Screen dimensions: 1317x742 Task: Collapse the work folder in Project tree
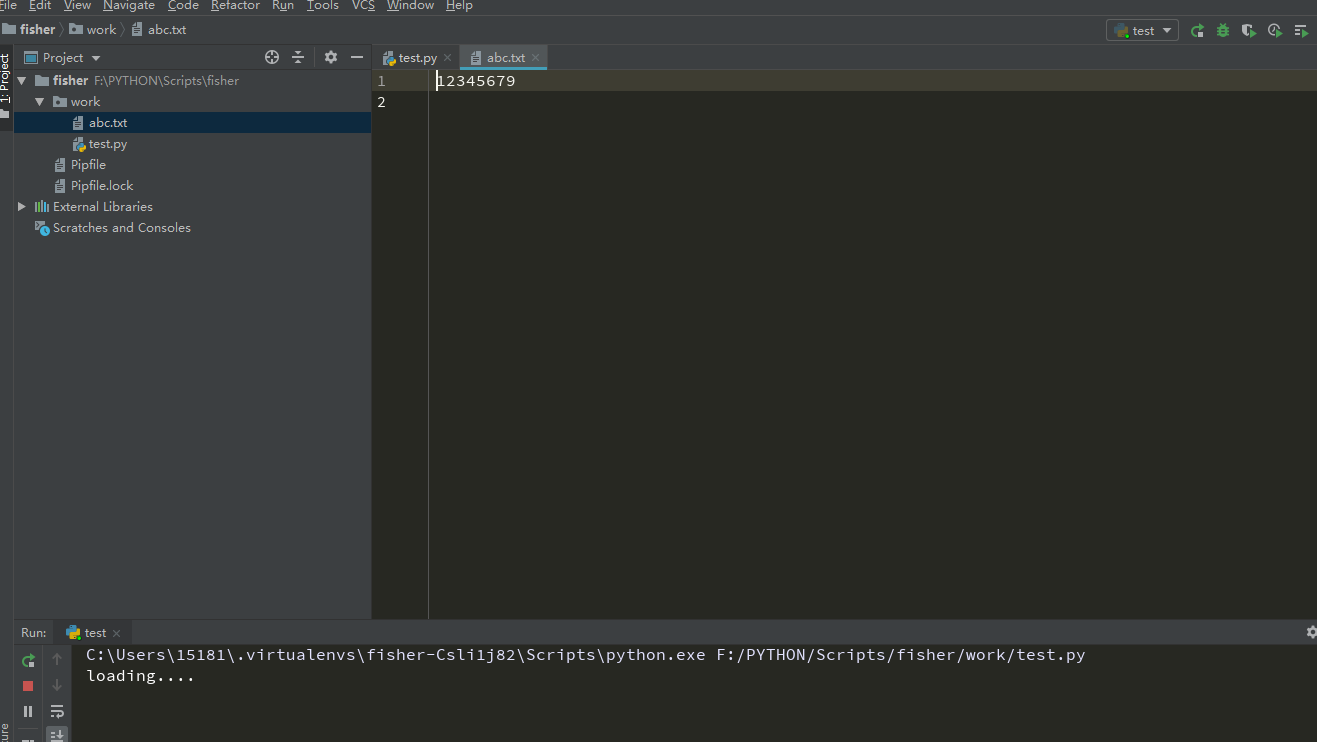pyautogui.click(x=39, y=101)
